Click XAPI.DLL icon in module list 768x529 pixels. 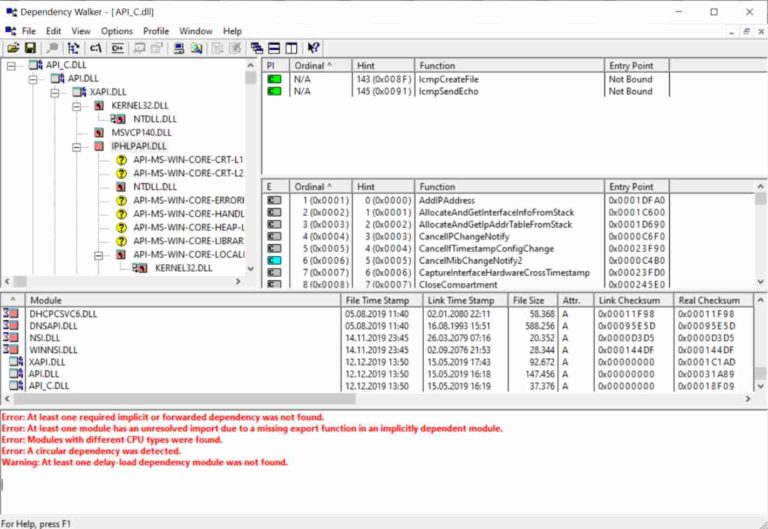pyautogui.click(x=16, y=362)
